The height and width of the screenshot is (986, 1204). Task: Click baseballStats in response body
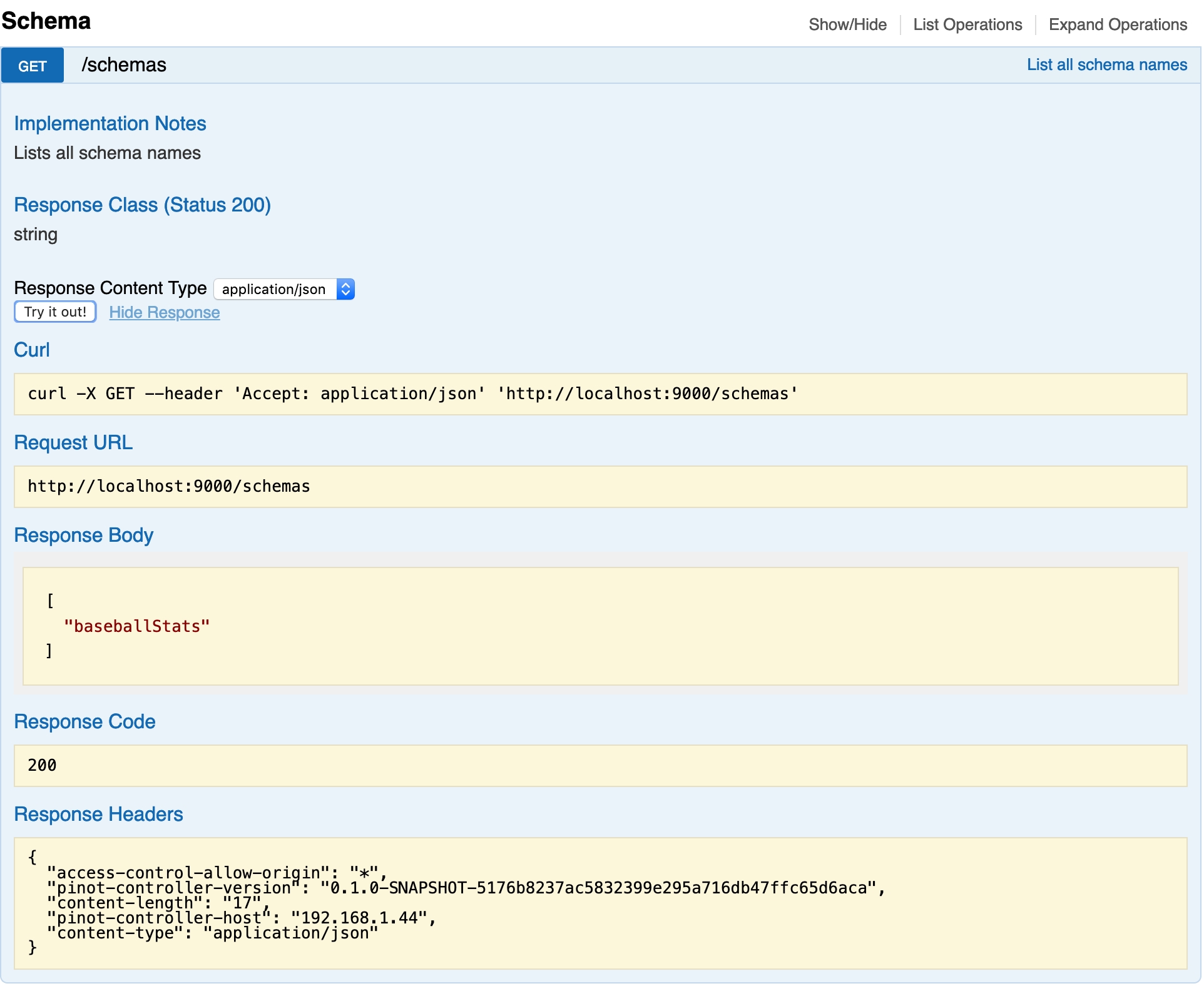pos(137,626)
